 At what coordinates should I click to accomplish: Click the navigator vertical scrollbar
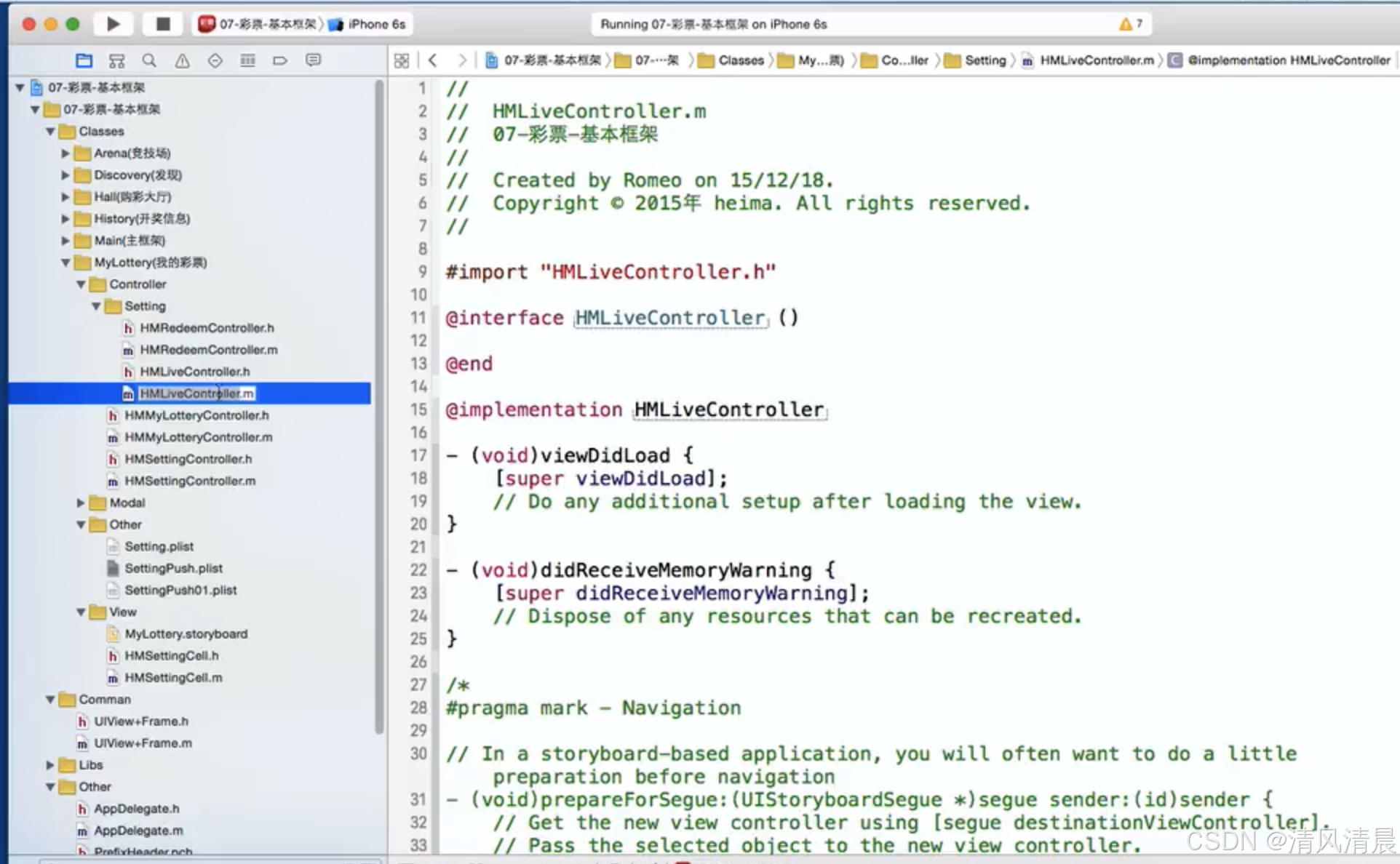(x=379, y=407)
